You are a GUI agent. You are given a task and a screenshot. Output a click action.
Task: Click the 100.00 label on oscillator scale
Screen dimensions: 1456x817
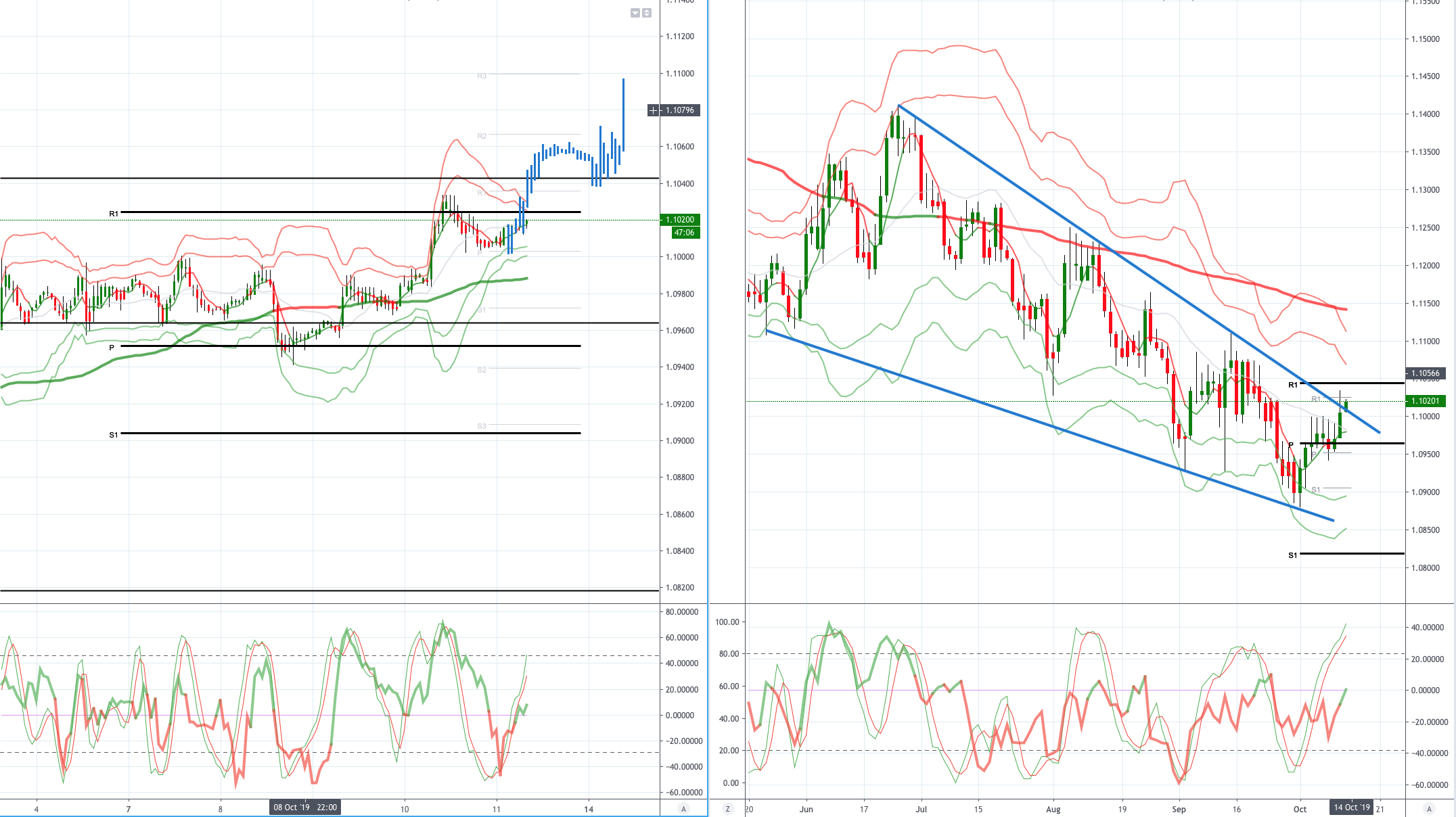(x=727, y=622)
